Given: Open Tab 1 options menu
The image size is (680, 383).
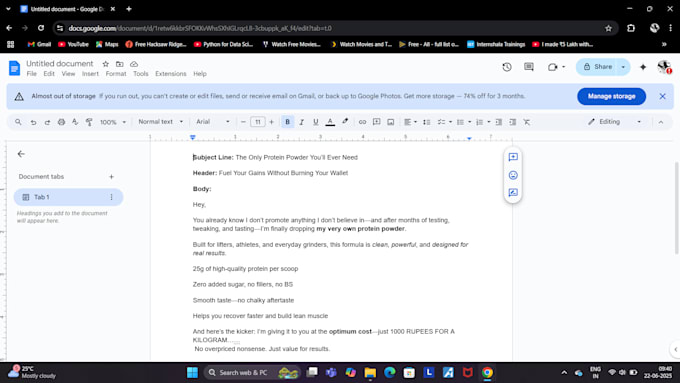Looking at the screenshot, I should [111, 197].
